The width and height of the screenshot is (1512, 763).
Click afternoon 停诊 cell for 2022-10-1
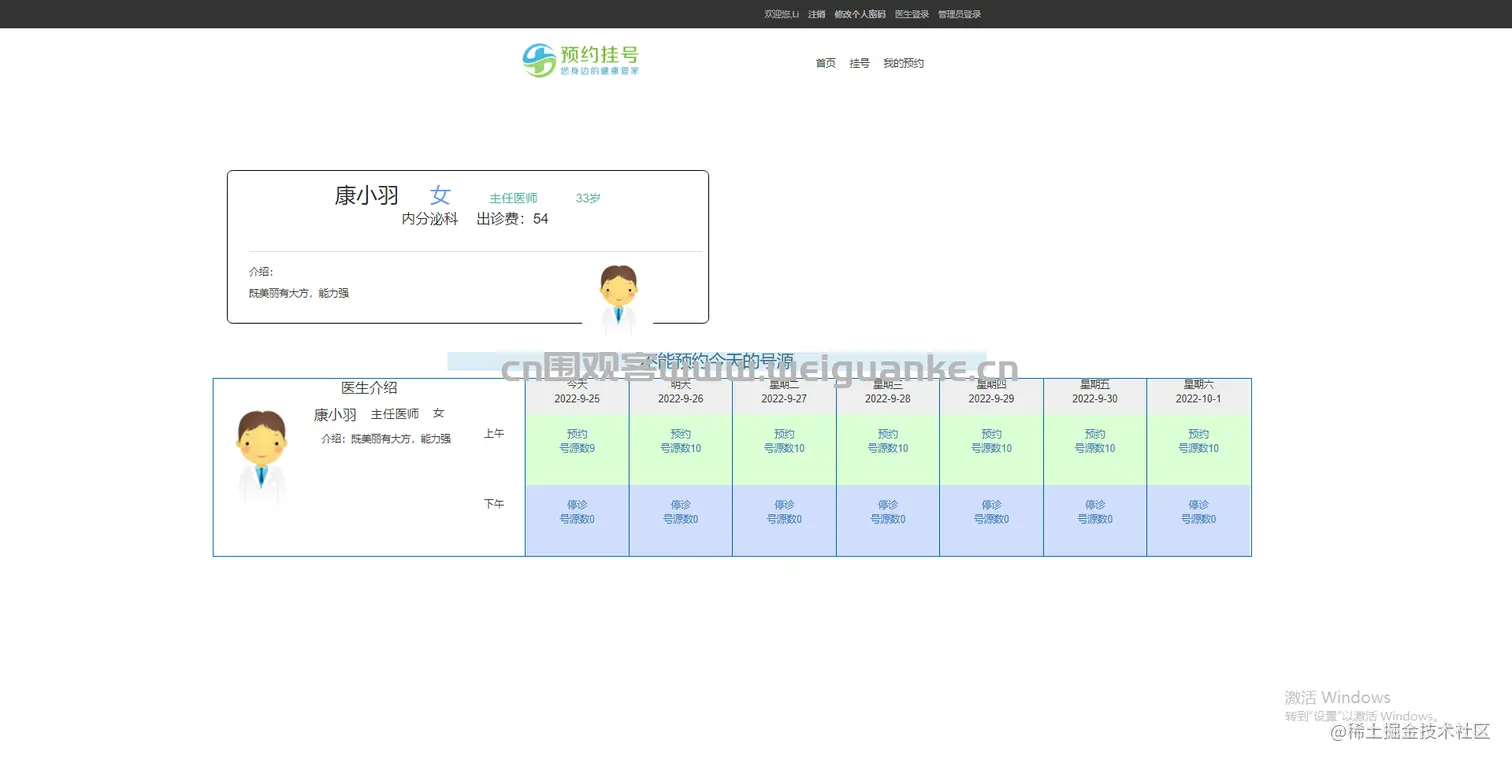(1199, 520)
